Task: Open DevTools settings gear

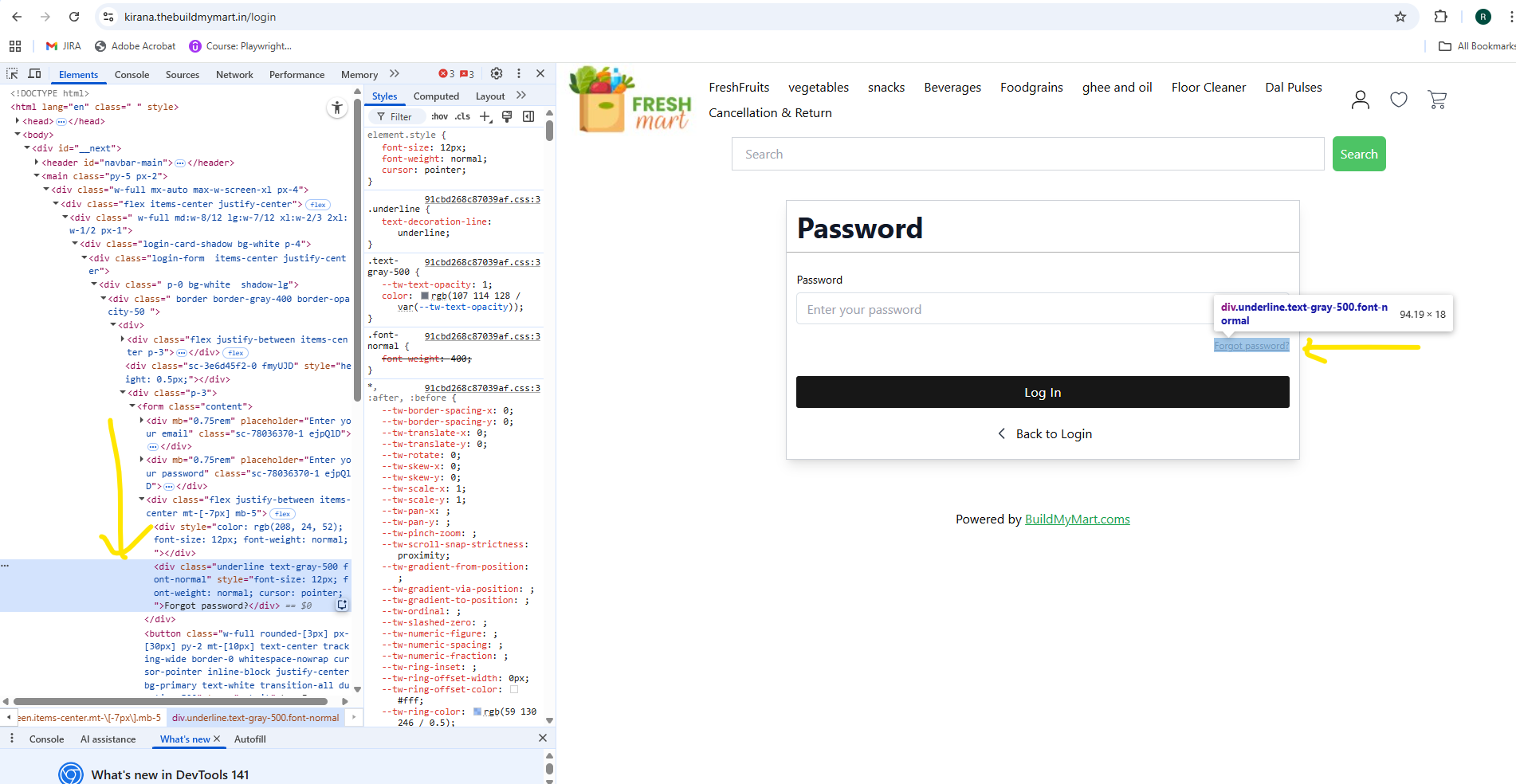Action: tap(497, 73)
